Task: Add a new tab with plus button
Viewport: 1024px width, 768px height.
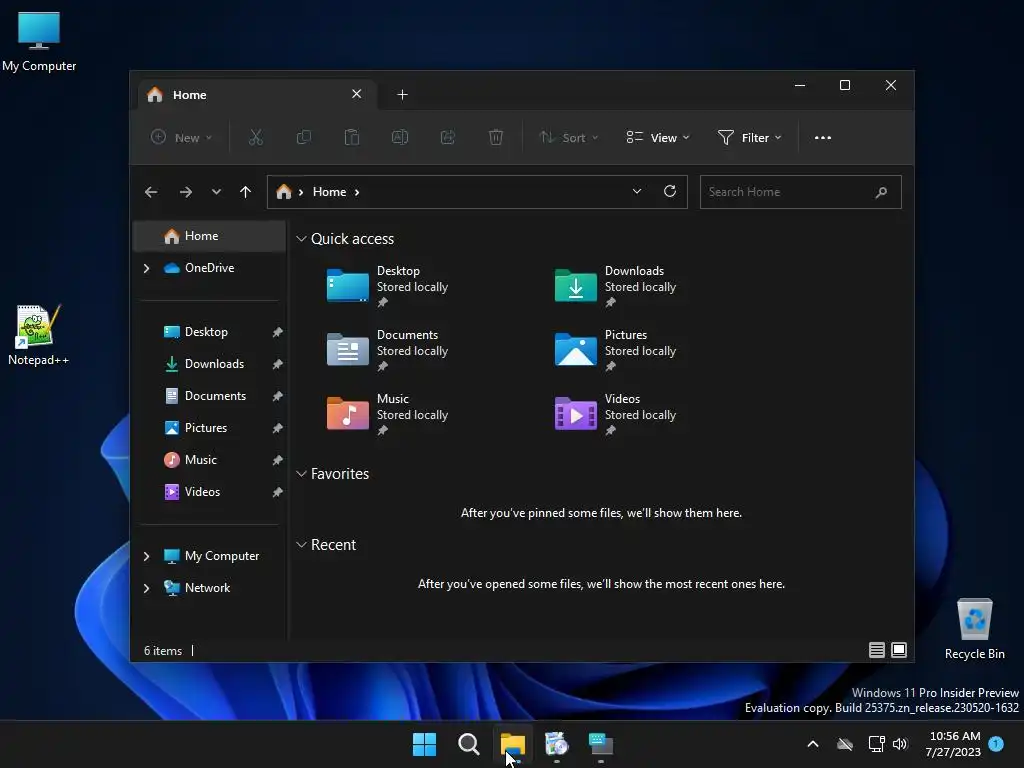Action: coord(402,95)
